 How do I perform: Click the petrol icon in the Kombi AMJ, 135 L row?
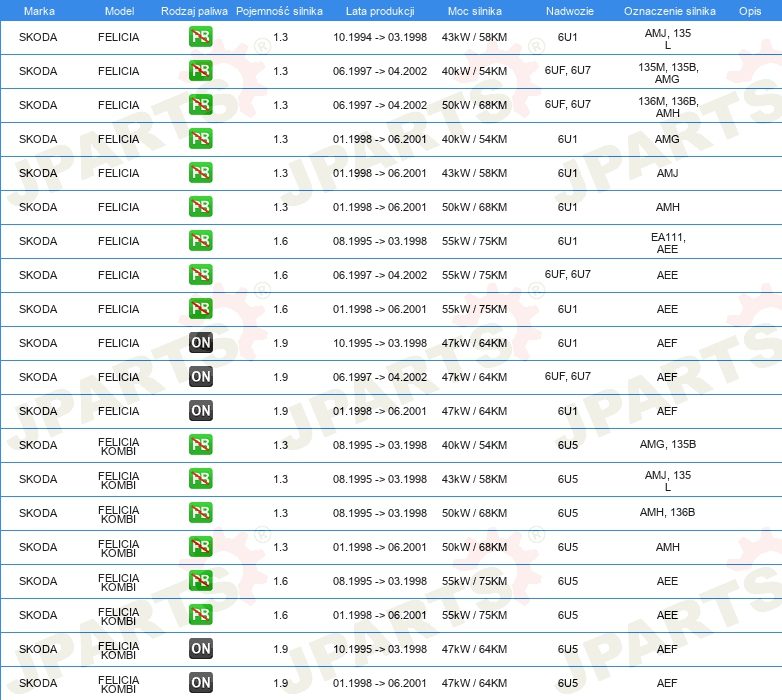[200, 478]
